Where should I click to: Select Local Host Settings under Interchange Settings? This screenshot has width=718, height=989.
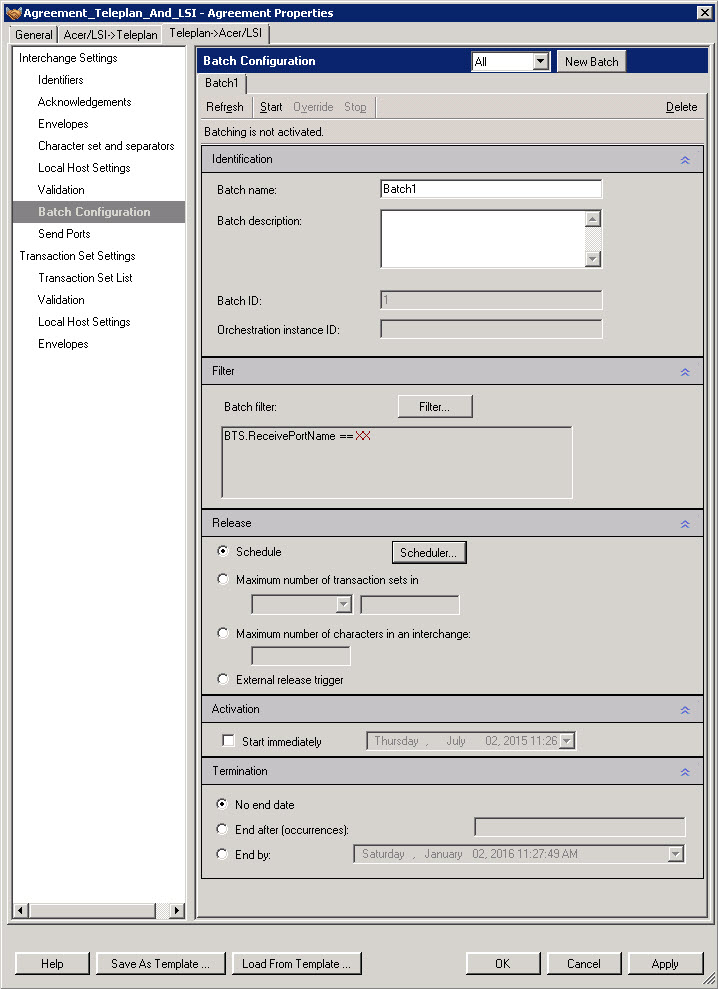tap(84, 168)
